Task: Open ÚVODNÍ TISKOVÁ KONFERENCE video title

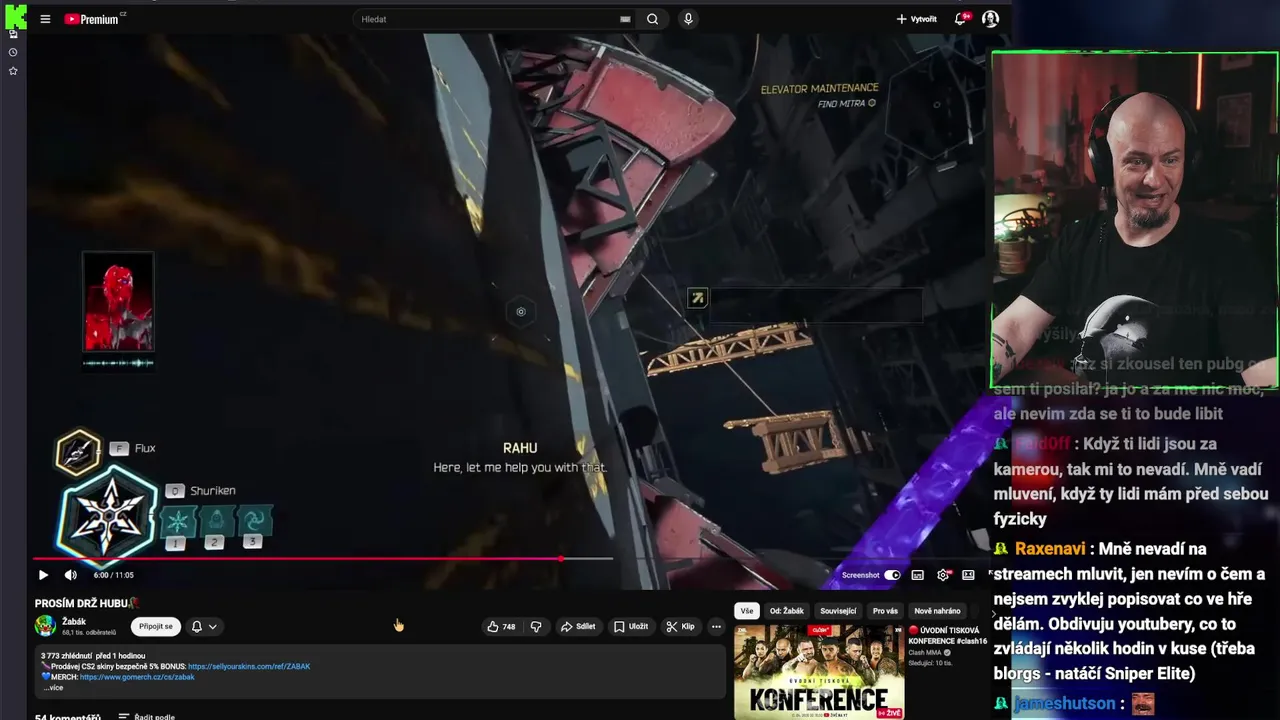Action: pyautogui.click(x=947, y=636)
